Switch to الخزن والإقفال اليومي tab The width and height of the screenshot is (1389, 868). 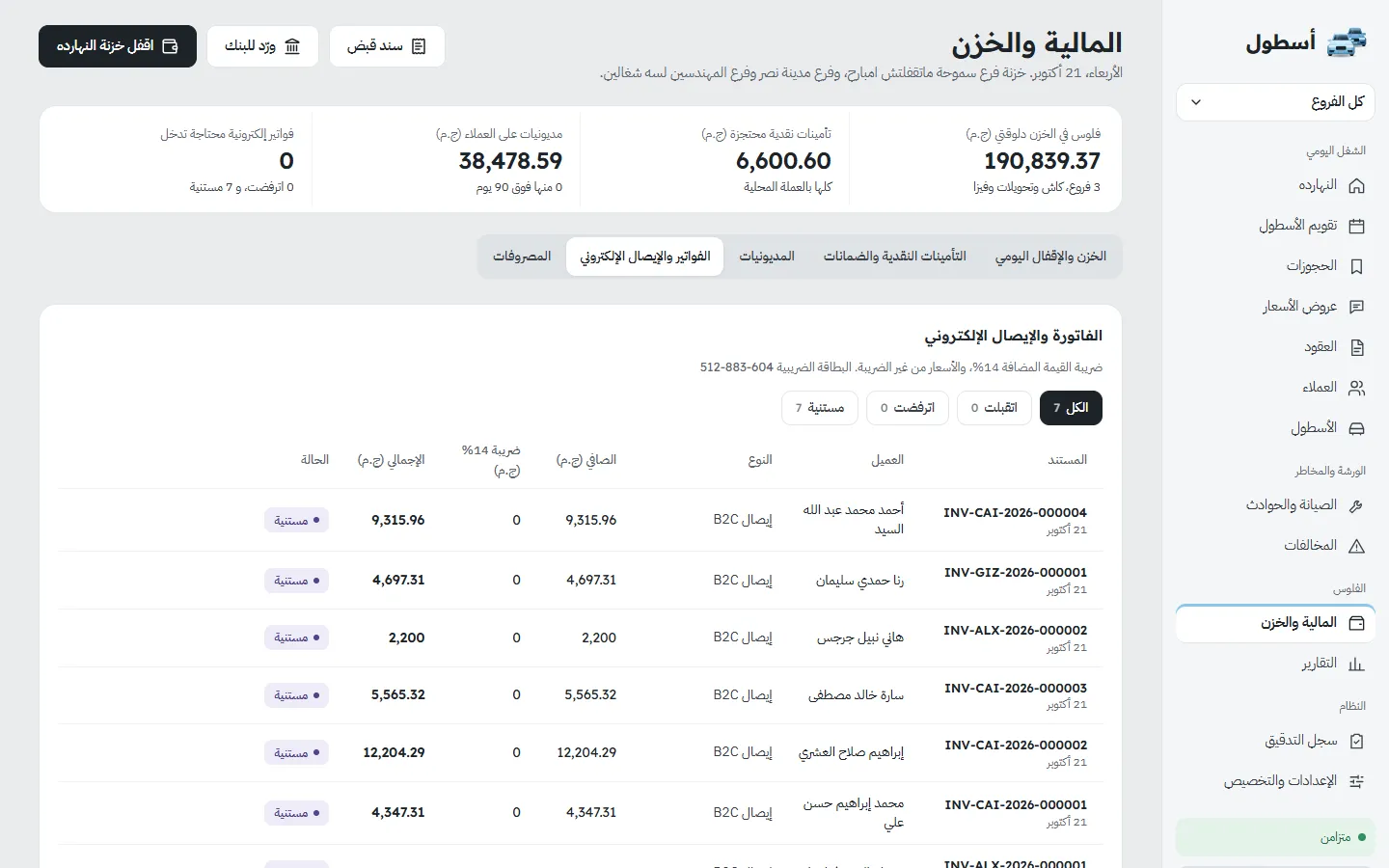1050,257
